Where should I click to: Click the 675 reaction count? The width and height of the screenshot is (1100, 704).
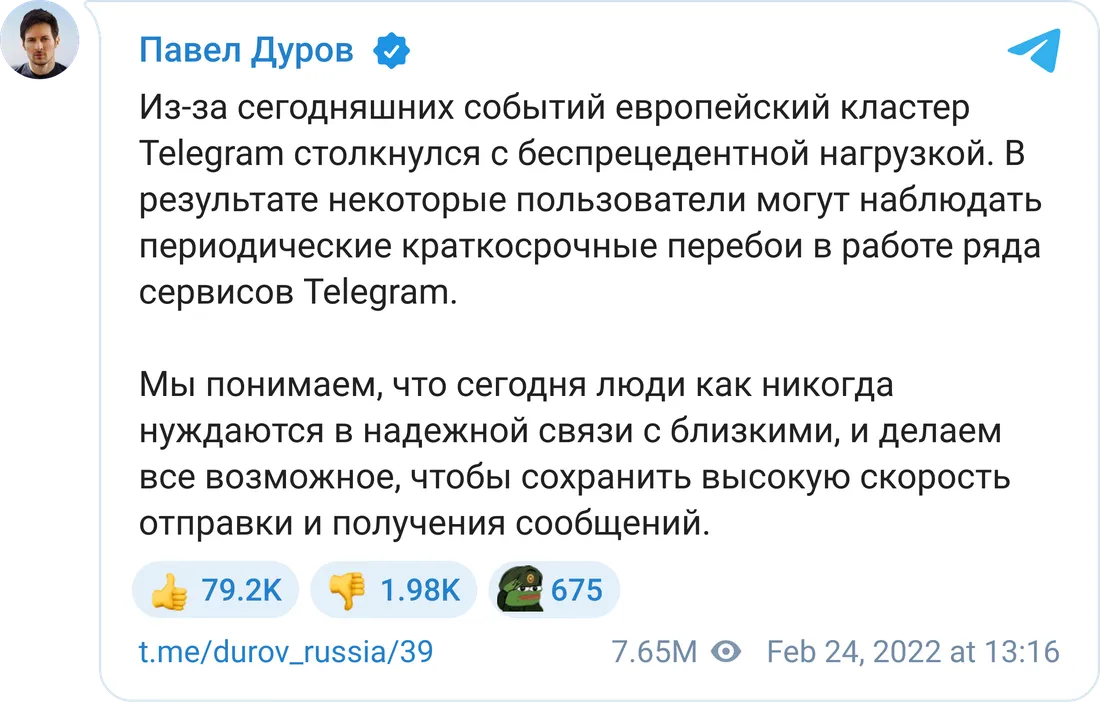[x=577, y=591]
